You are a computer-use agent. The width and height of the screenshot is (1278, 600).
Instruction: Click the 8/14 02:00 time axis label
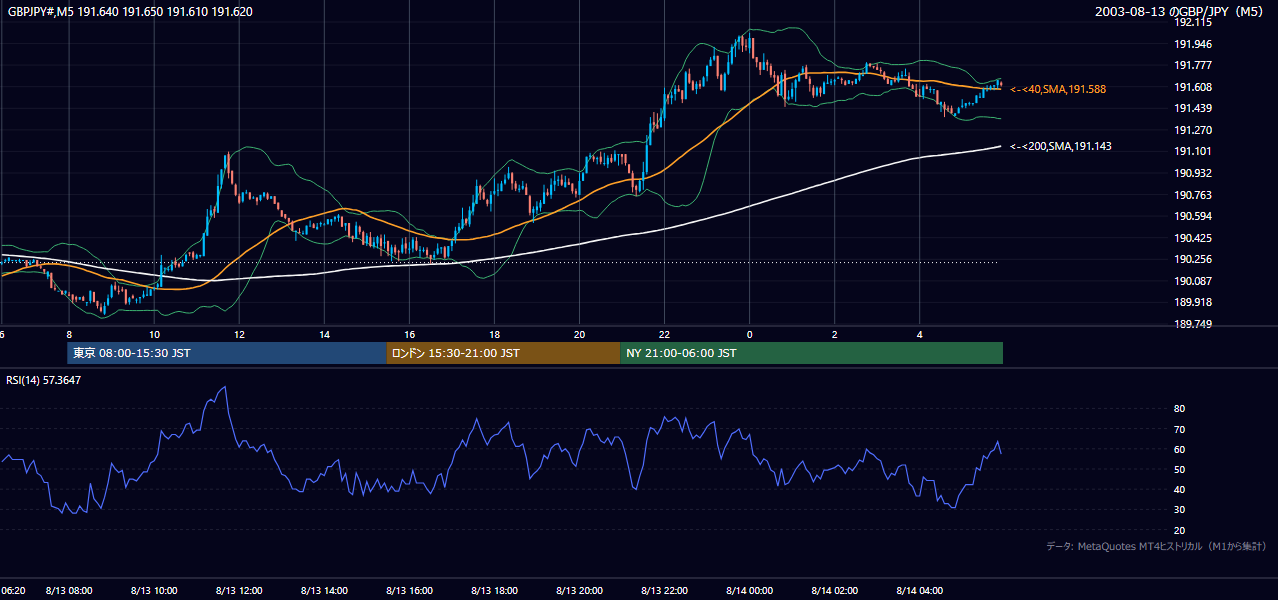834,591
